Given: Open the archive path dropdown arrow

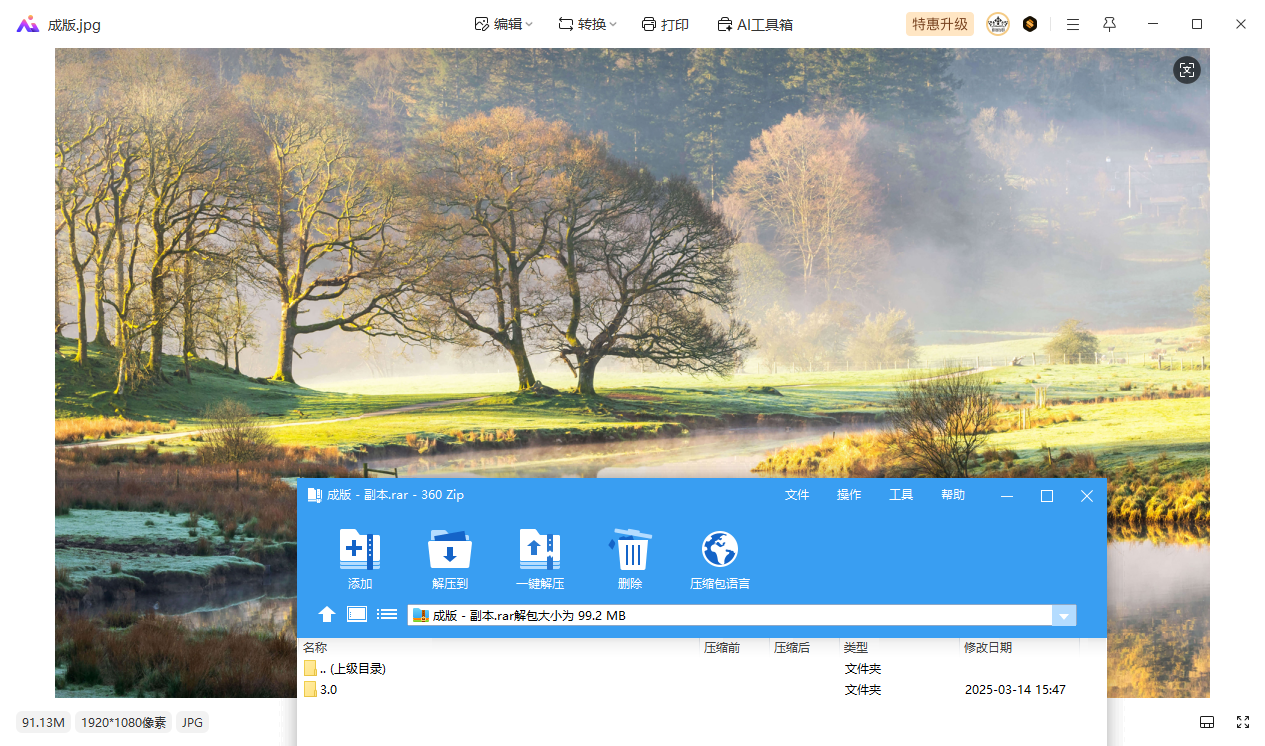Looking at the screenshot, I should (x=1064, y=616).
